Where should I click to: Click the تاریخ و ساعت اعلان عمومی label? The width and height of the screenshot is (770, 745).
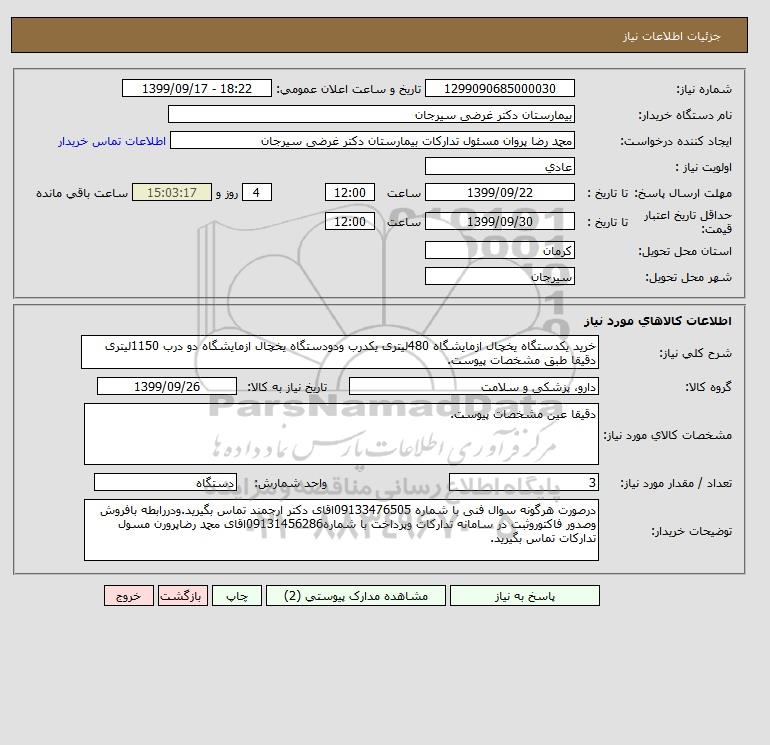[x=349, y=89]
